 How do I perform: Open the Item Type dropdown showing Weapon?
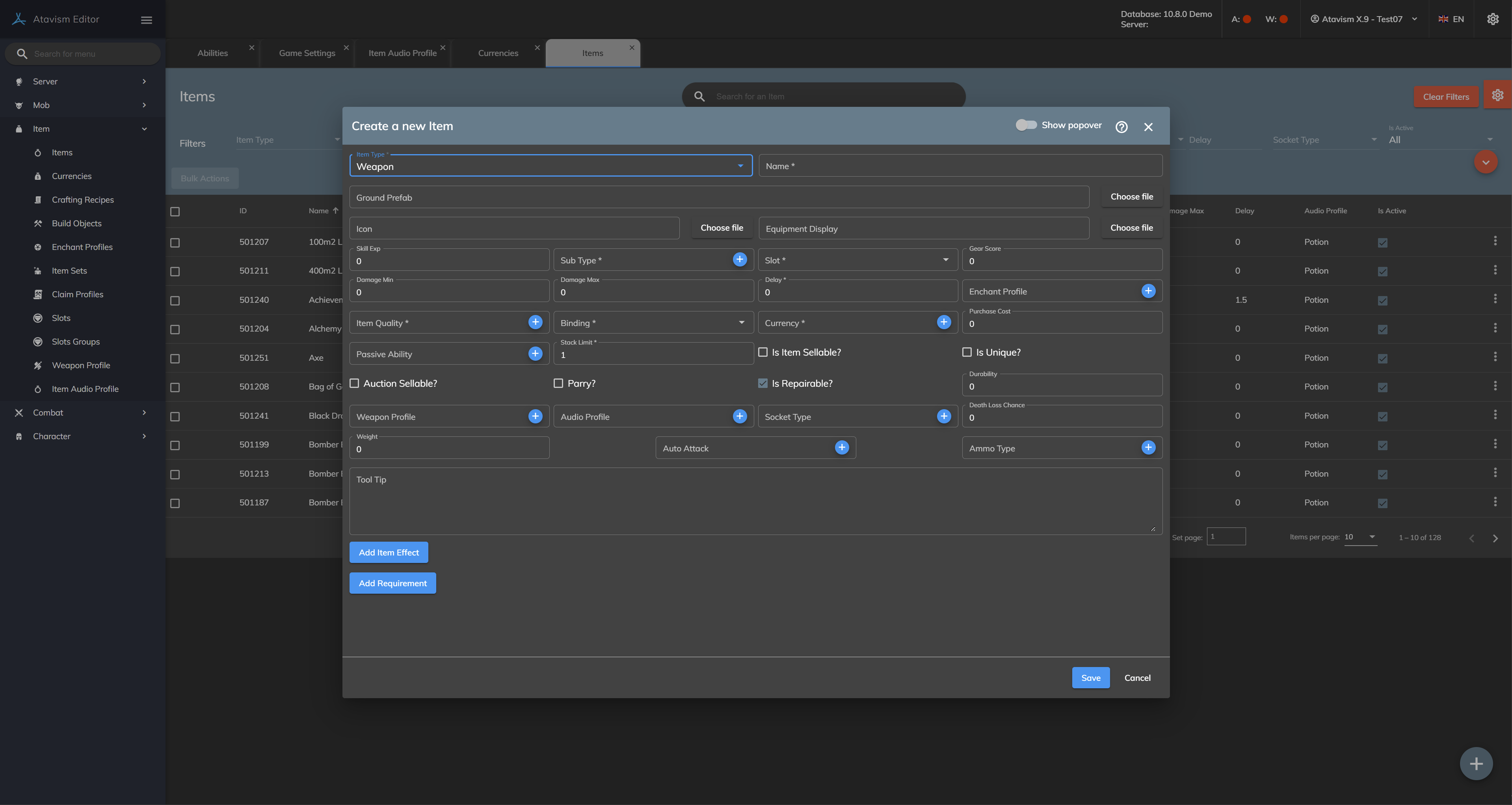tap(550, 166)
